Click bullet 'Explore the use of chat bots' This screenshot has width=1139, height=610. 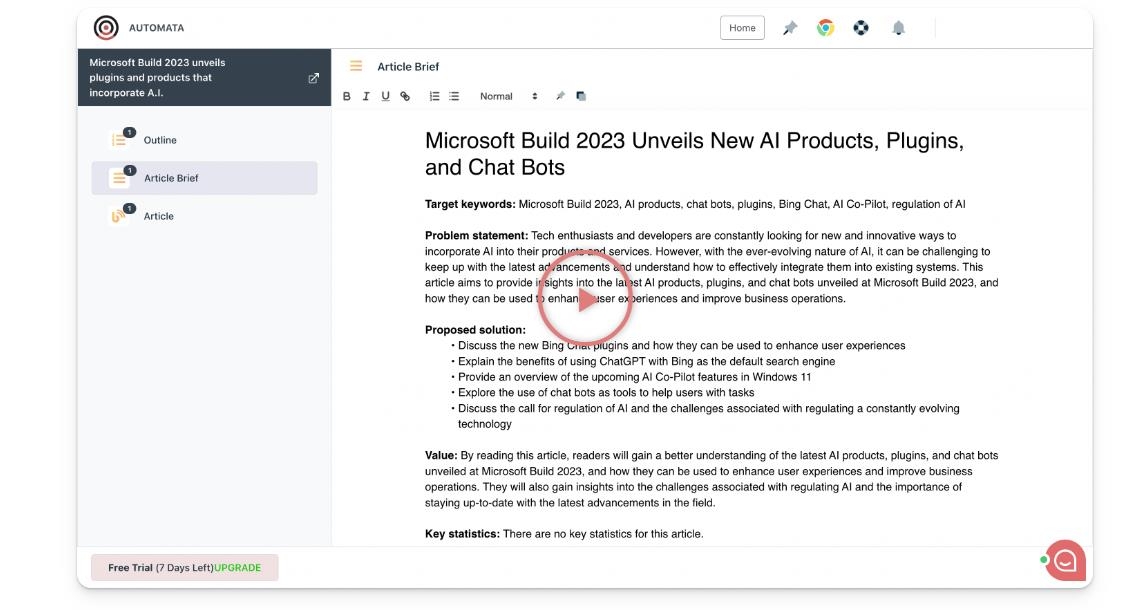point(606,393)
